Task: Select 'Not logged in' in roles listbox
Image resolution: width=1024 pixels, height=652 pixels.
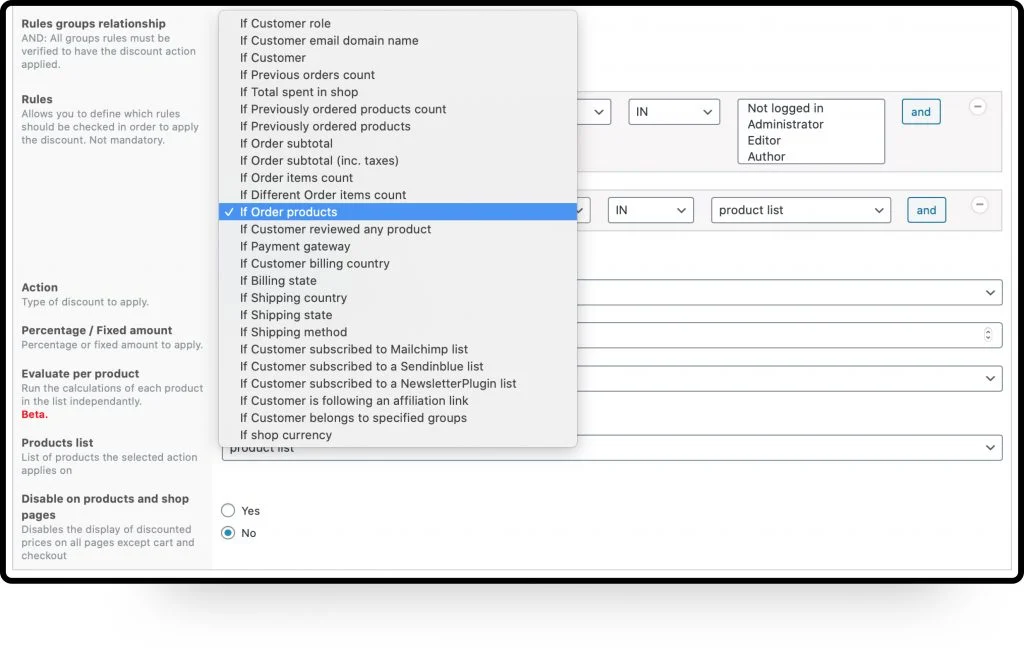Action: [x=785, y=108]
